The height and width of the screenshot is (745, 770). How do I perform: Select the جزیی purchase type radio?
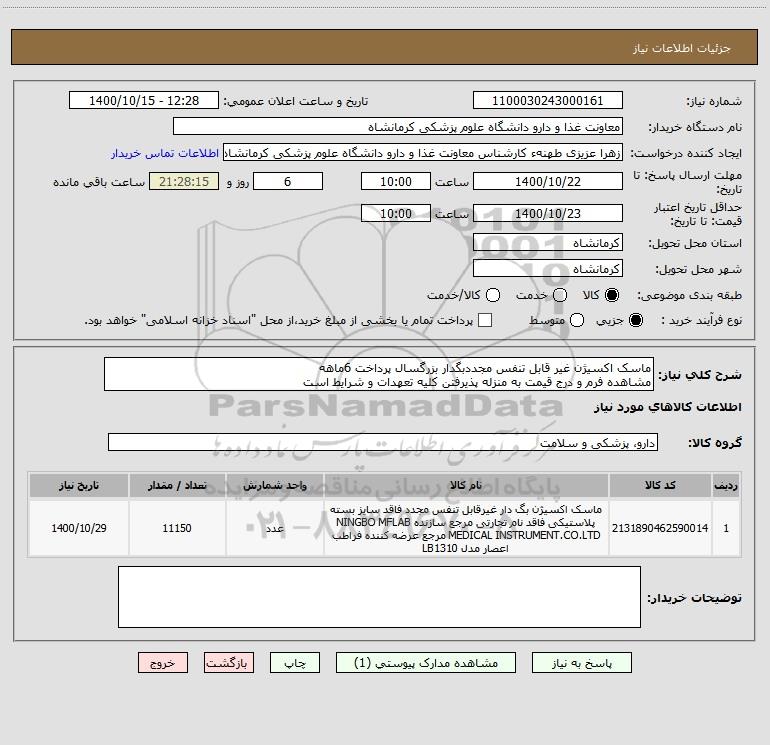pyautogui.click(x=635, y=320)
